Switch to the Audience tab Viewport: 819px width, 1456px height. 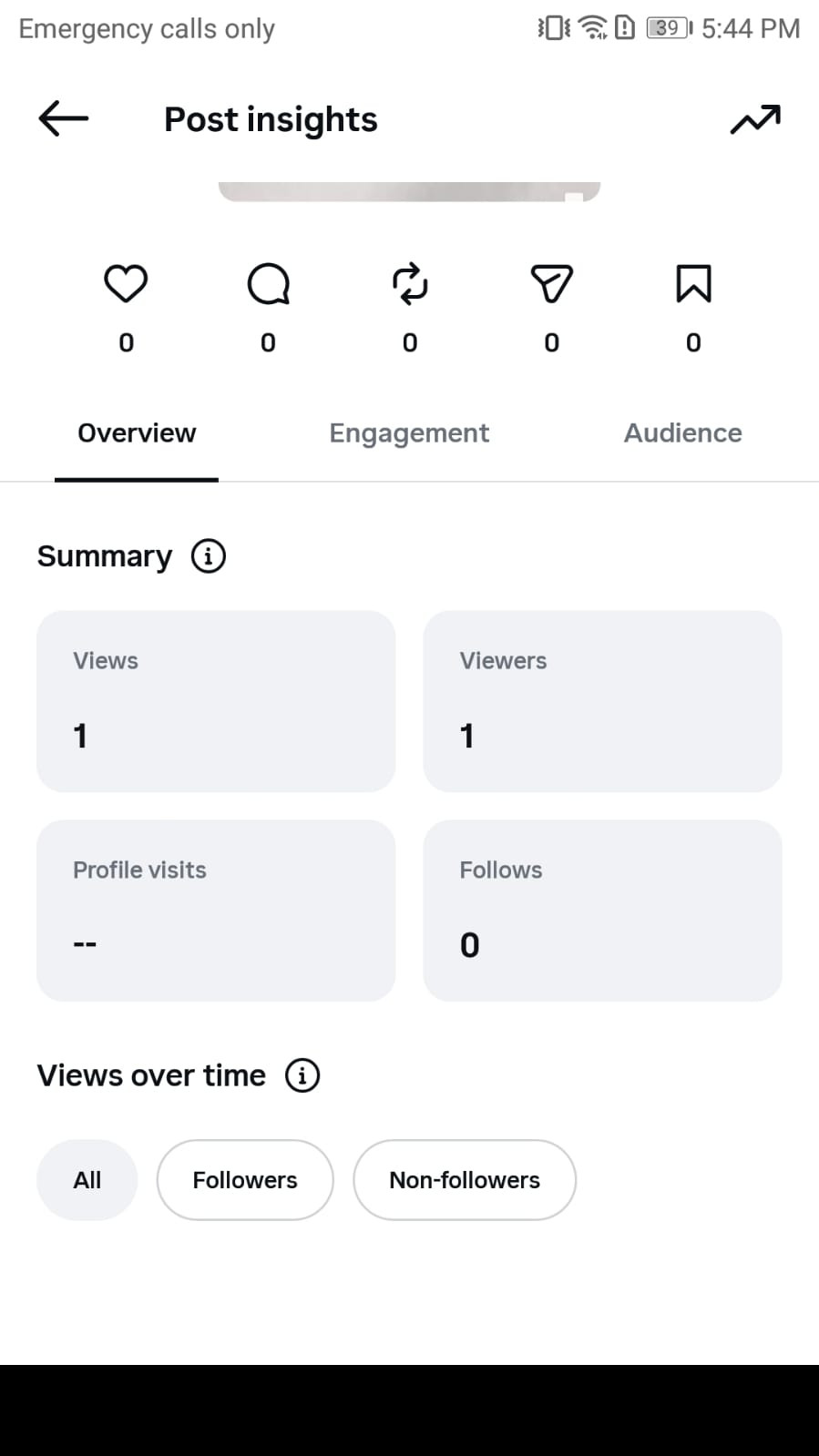pyautogui.click(x=682, y=433)
